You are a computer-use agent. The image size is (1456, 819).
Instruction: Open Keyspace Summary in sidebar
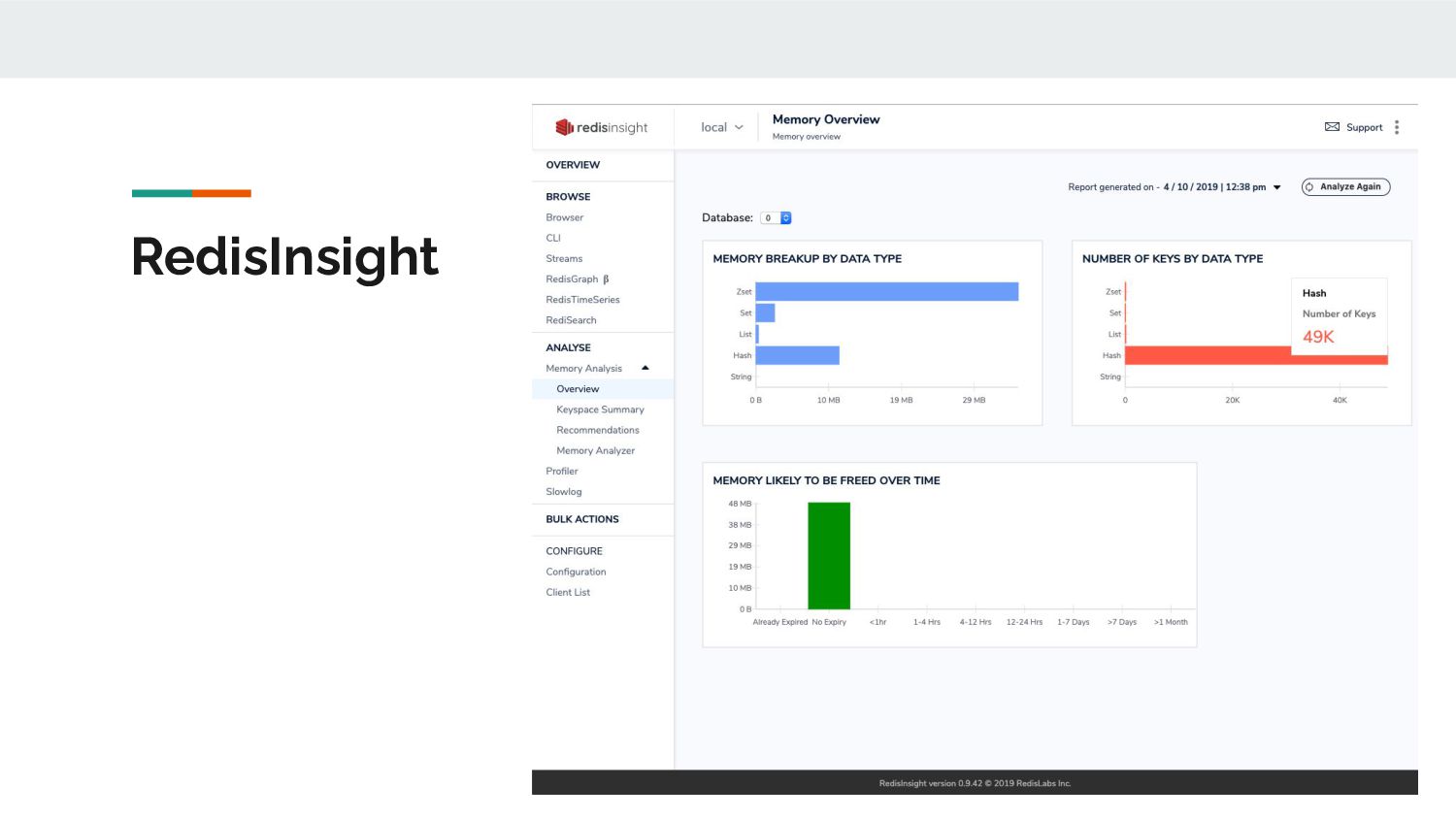[x=600, y=409]
